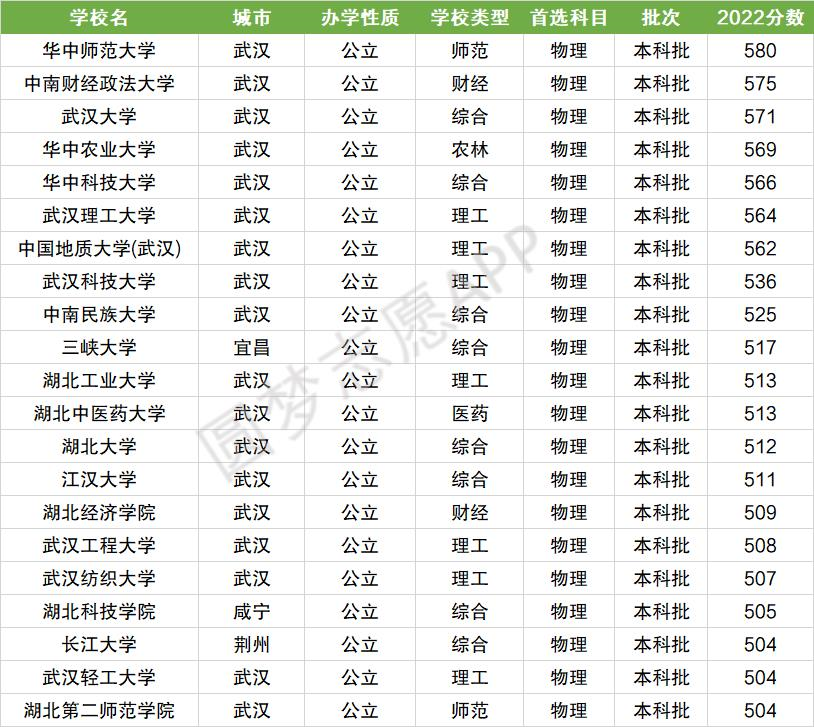The image size is (814, 727).
Task: Click the score cell showing 536
Action: coord(760,282)
